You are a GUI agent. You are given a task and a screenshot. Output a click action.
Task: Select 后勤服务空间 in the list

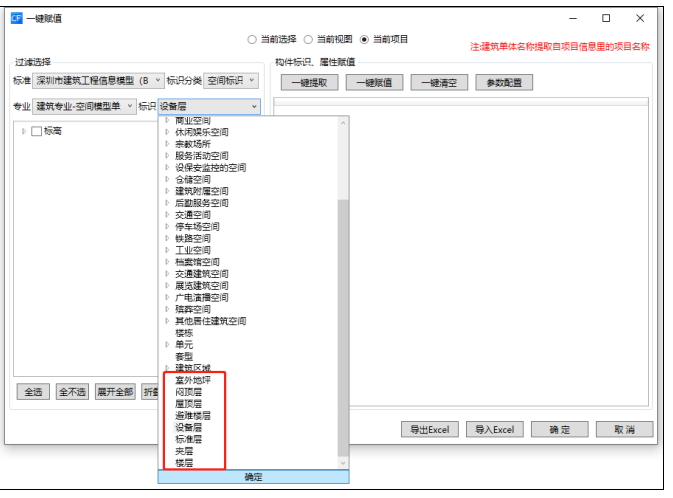click(201, 203)
